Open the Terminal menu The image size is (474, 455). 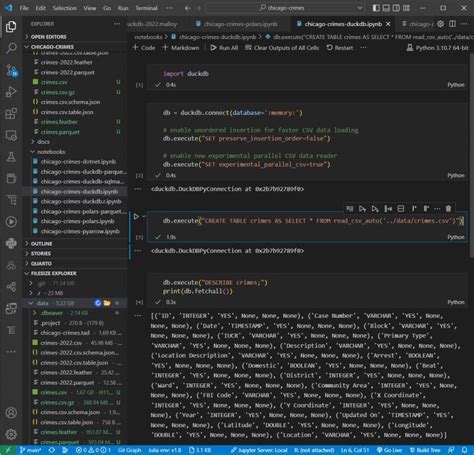pyautogui.click(x=146, y=8)
